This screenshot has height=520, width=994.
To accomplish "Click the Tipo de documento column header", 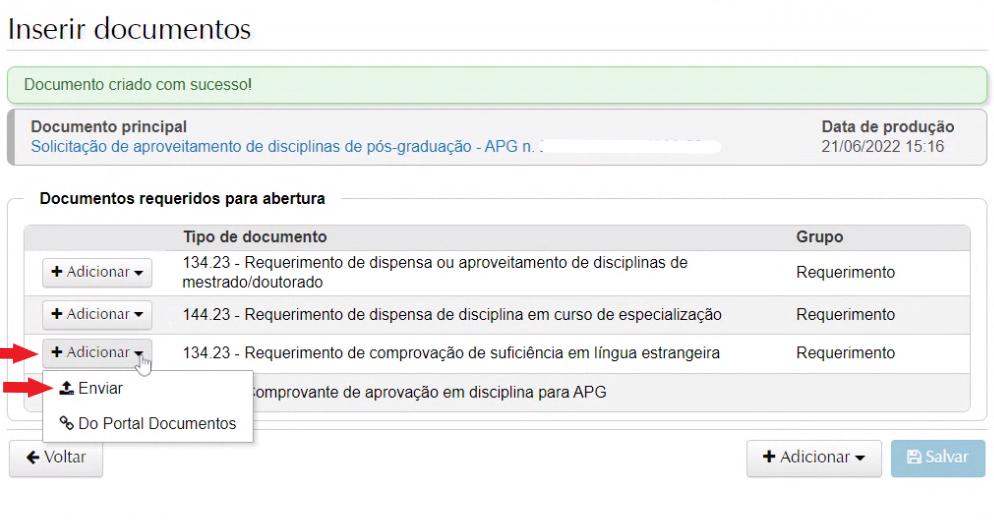I will coord(254,237).
